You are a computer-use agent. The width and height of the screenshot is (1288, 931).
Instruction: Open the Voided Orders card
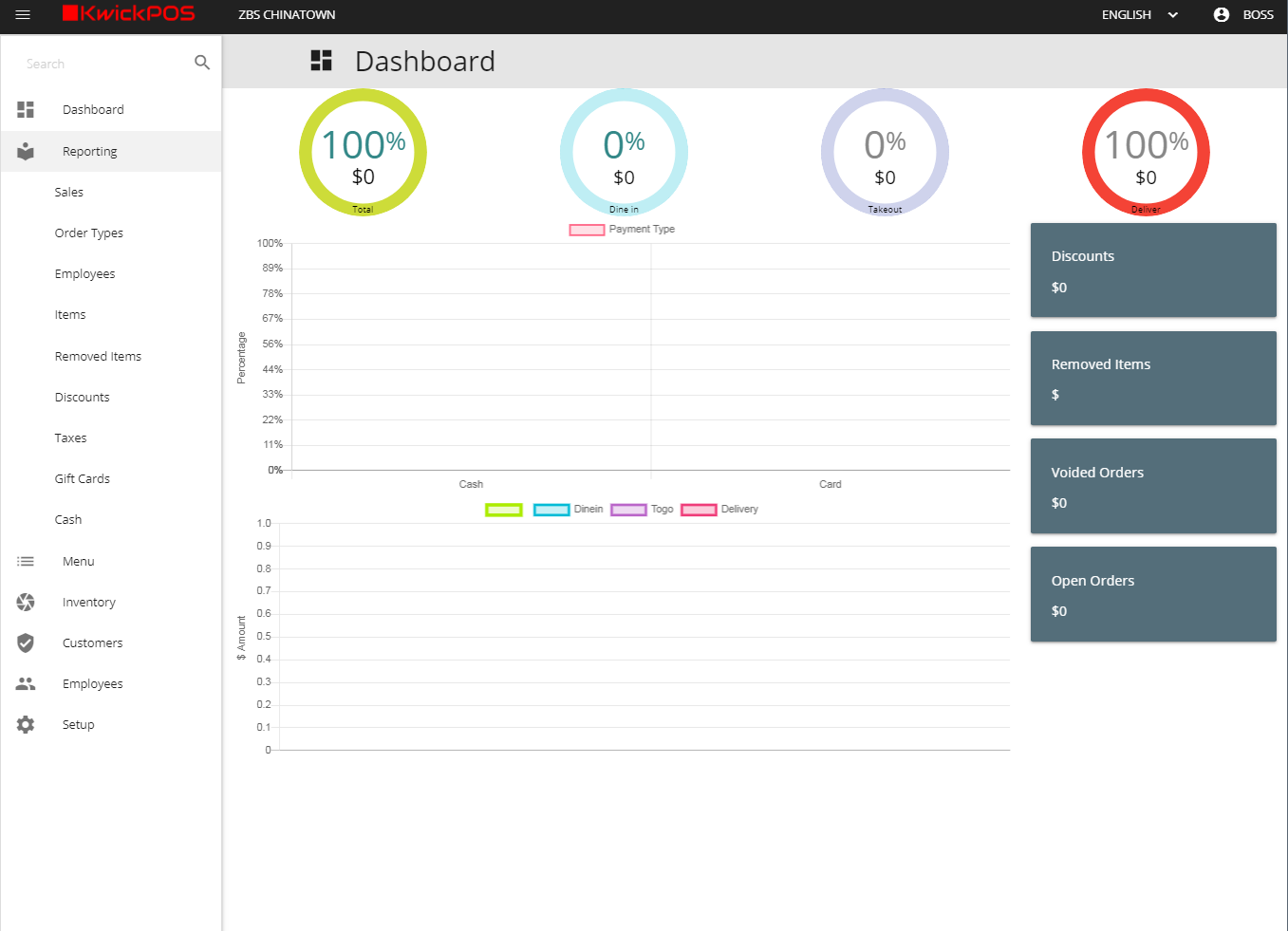tap(1152, 486)
